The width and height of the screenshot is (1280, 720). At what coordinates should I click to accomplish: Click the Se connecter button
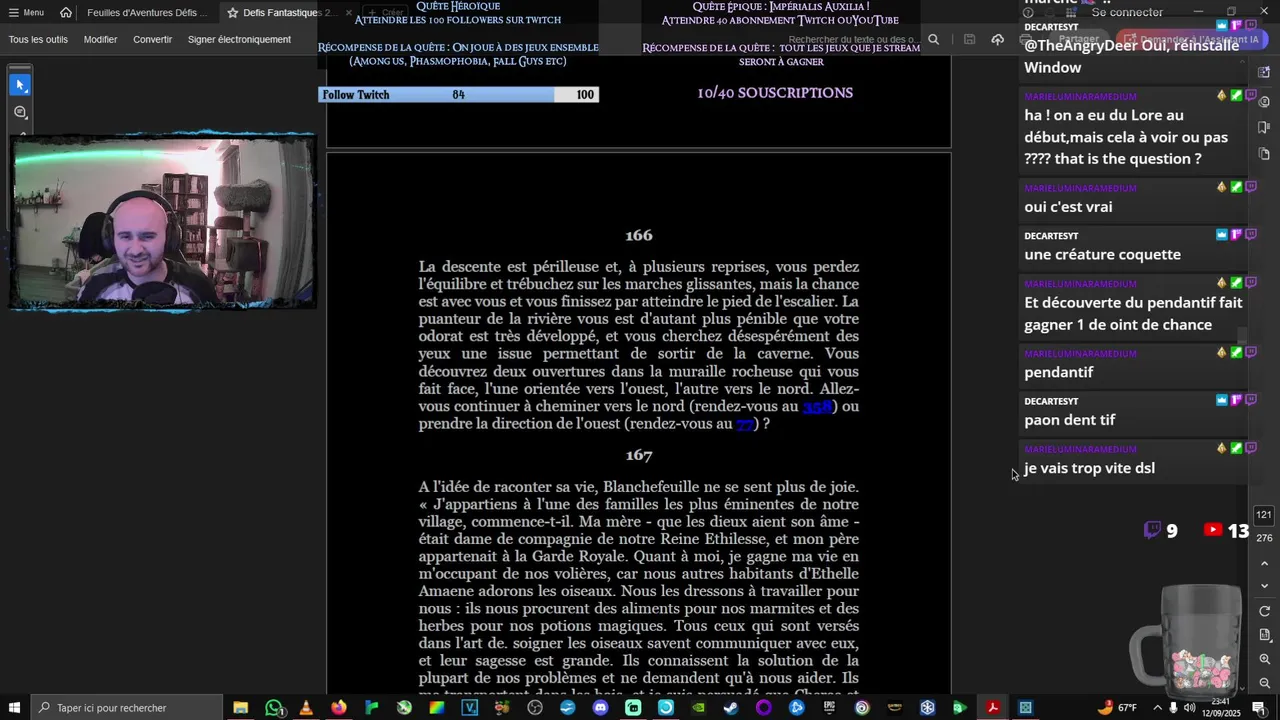click(1127, 12)
